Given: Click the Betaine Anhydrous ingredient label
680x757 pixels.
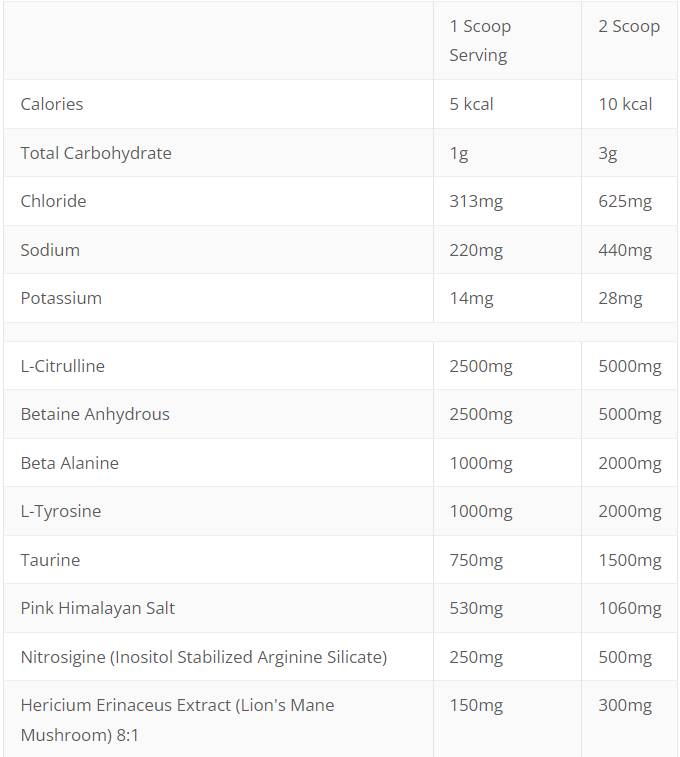Looking at the screenshot, I should click(x=95, y=414).
